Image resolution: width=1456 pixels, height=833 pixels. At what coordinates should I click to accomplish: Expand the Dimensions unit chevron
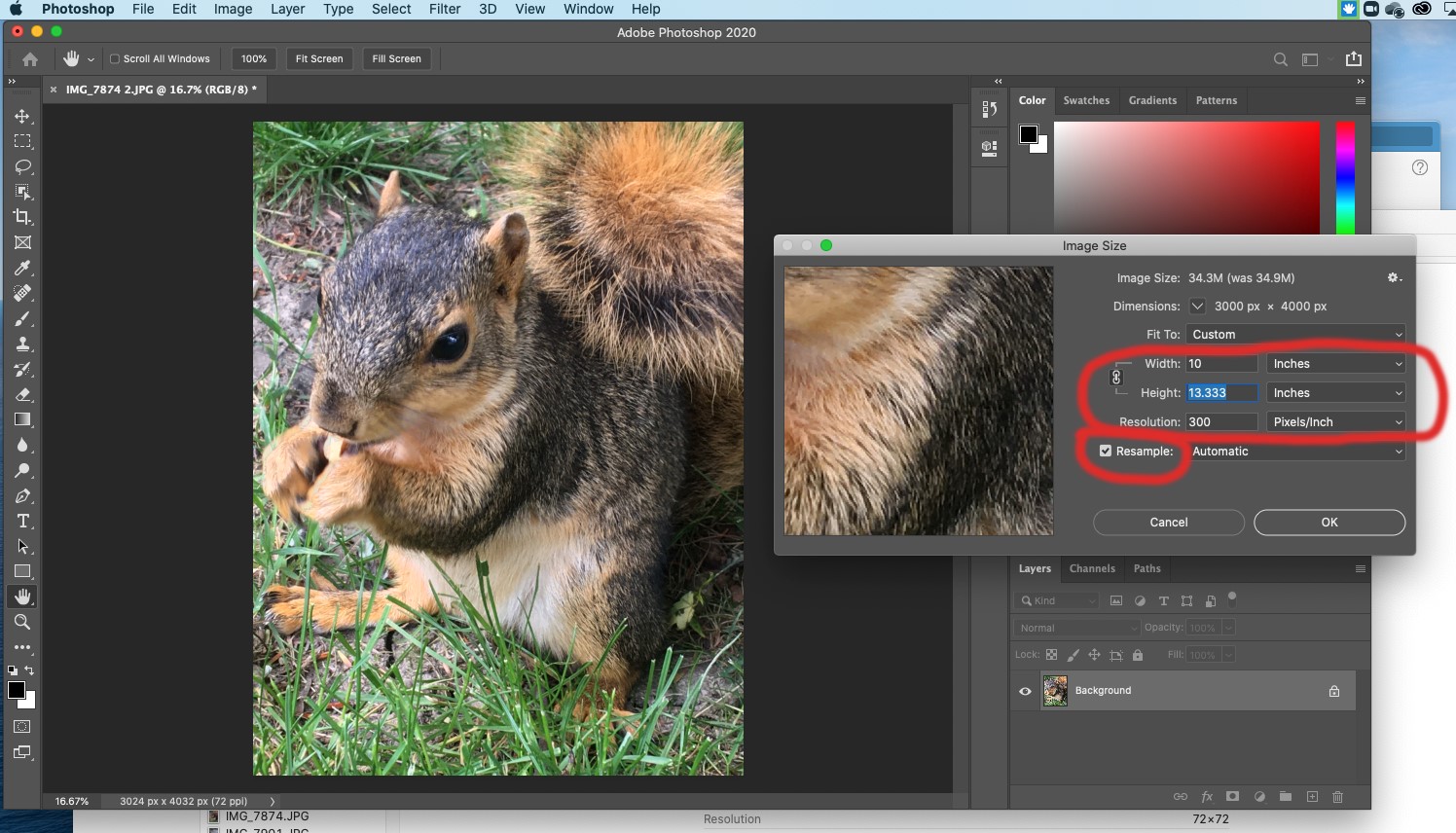click(x=1197, y=306)
